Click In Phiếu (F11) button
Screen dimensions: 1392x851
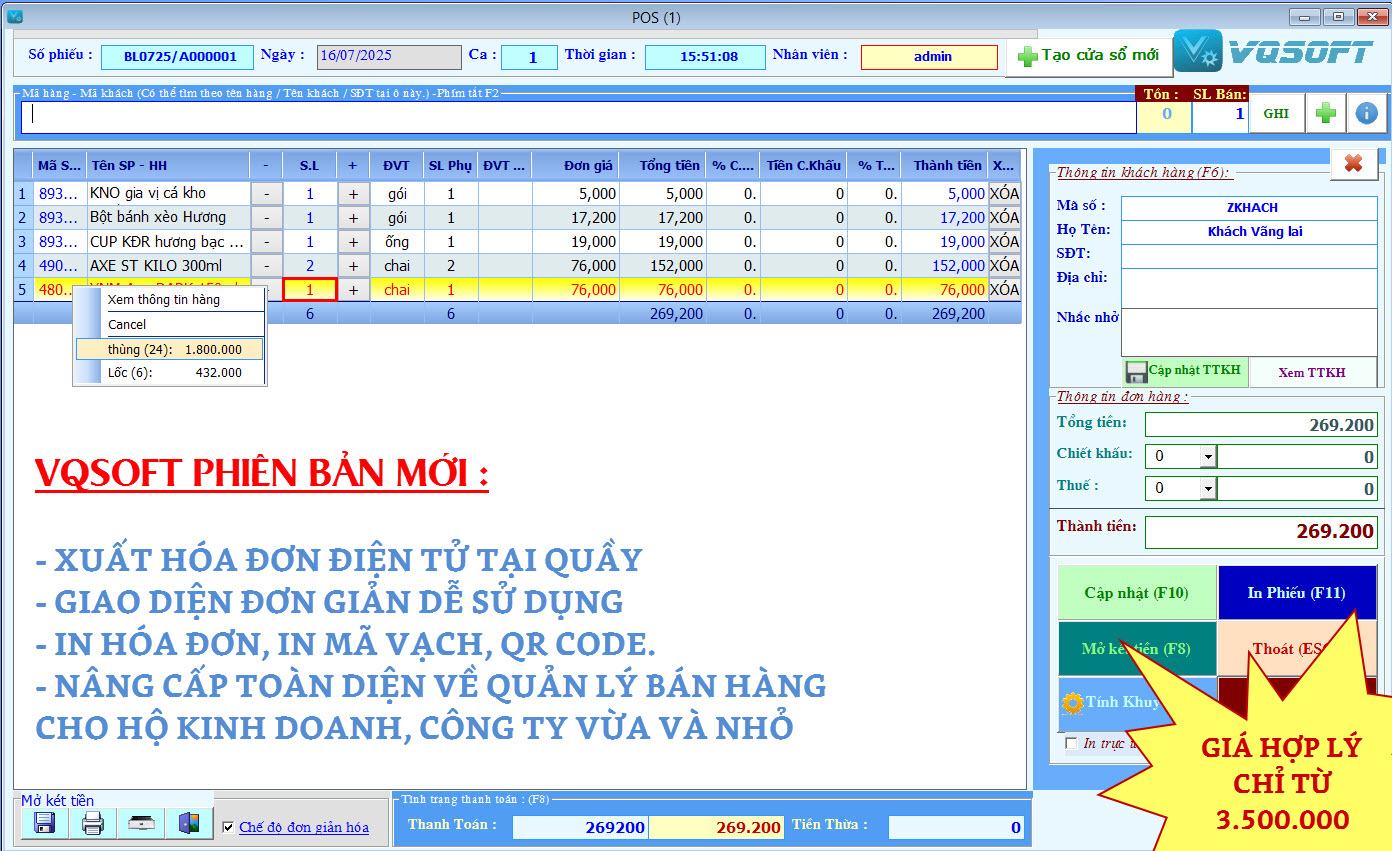[1297, 593]
